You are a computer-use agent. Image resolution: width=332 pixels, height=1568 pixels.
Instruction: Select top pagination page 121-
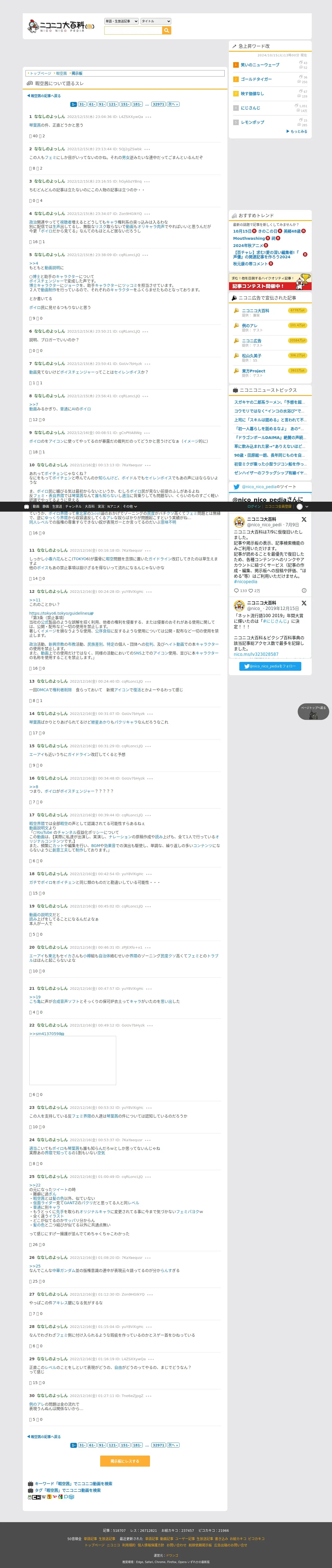tap(112, 104)
